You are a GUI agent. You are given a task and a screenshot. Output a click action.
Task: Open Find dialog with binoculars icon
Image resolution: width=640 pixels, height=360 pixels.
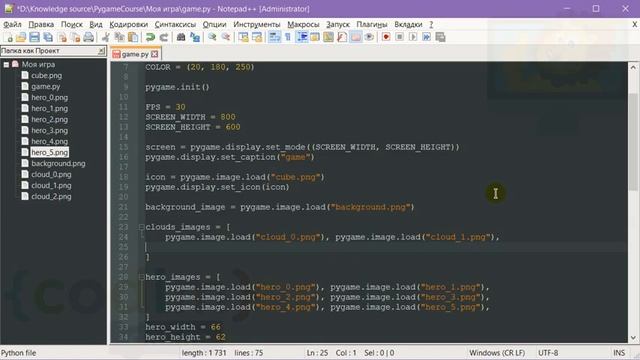coord(181,38)
